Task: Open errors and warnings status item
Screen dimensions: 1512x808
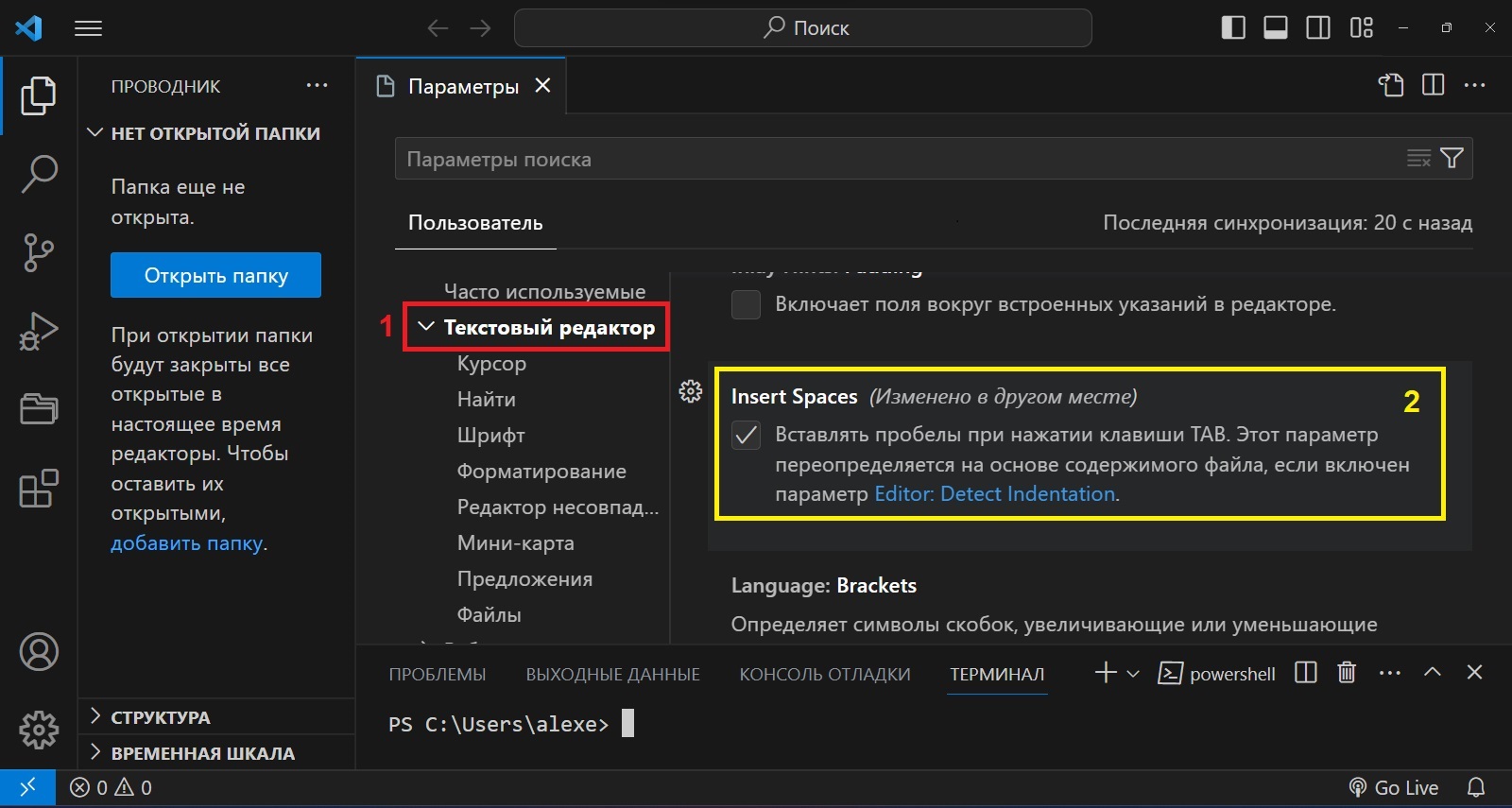Action: click(x=111, y=787)
